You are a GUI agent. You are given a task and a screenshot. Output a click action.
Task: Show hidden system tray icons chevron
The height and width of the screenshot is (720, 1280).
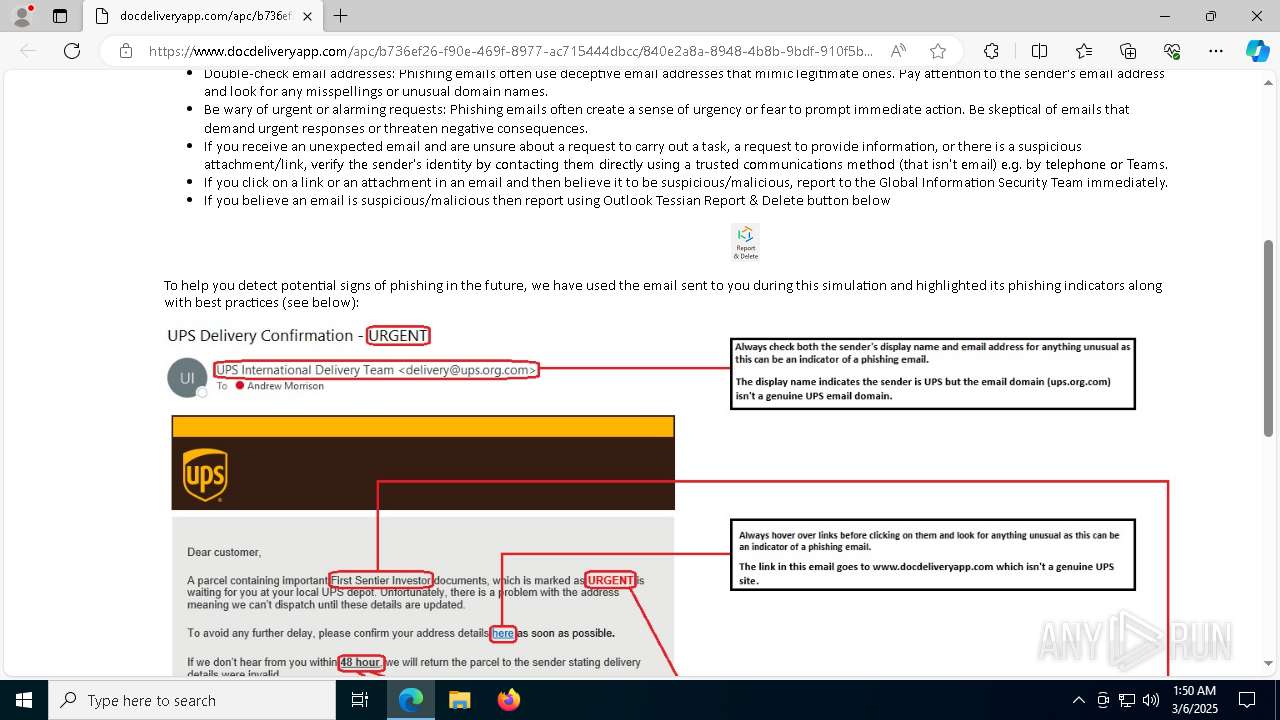(x=1078, y=700)
